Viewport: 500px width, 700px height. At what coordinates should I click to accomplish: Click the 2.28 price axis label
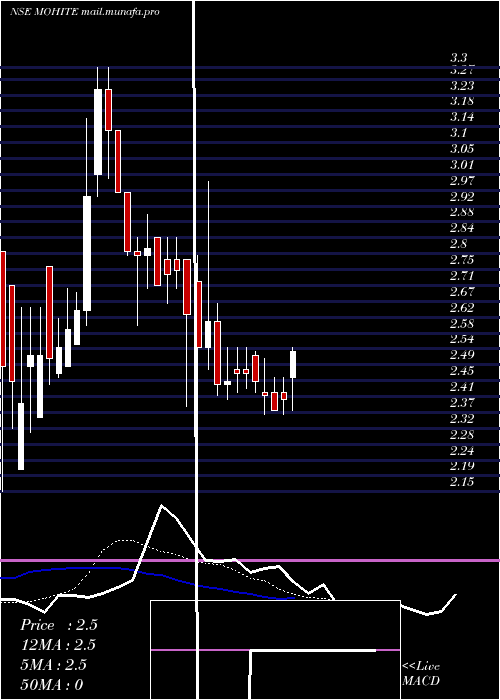(462, 435)
